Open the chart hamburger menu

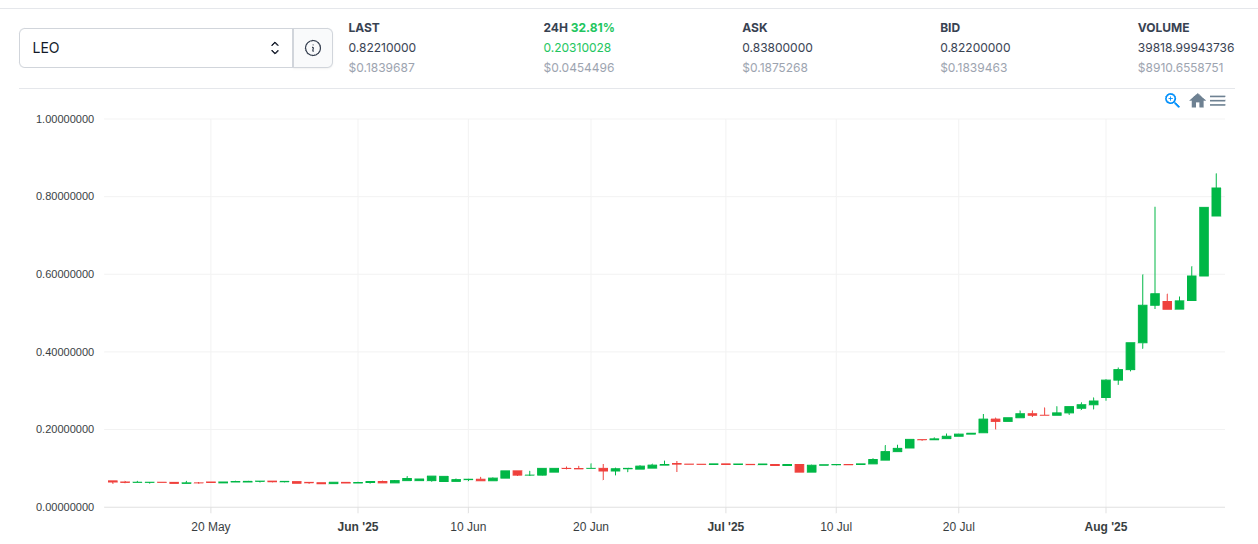1217,101
